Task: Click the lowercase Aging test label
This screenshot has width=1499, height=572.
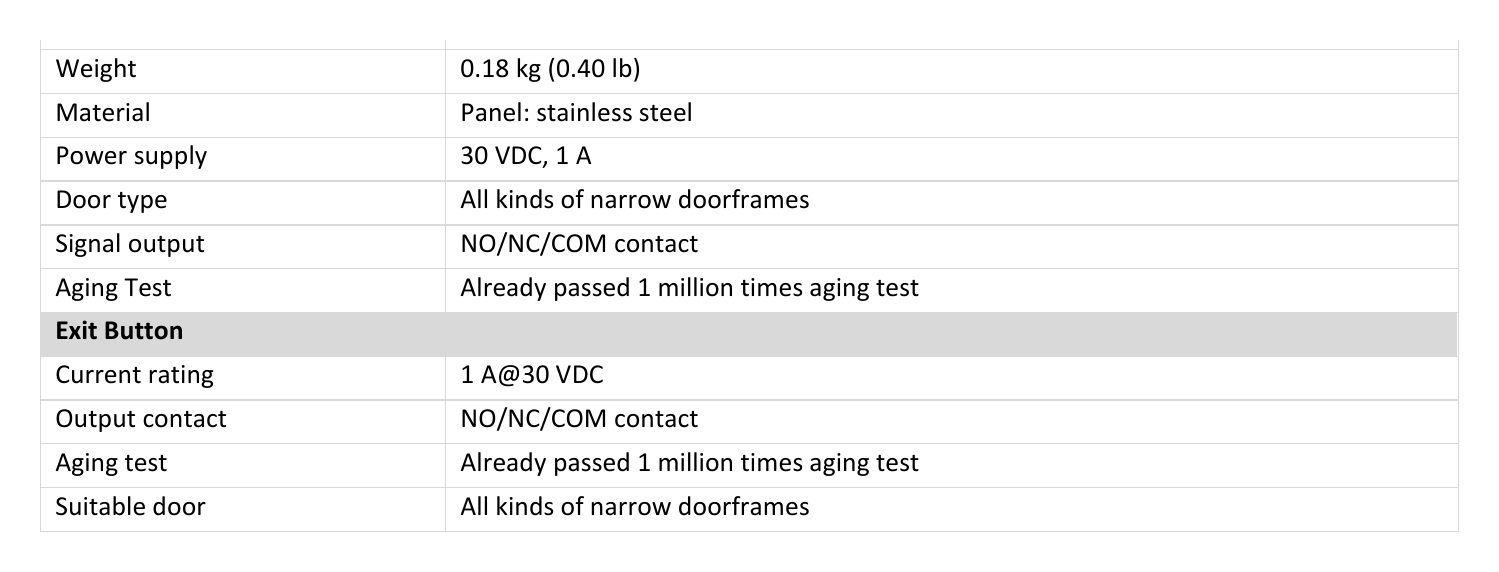Action: point(111,463)
